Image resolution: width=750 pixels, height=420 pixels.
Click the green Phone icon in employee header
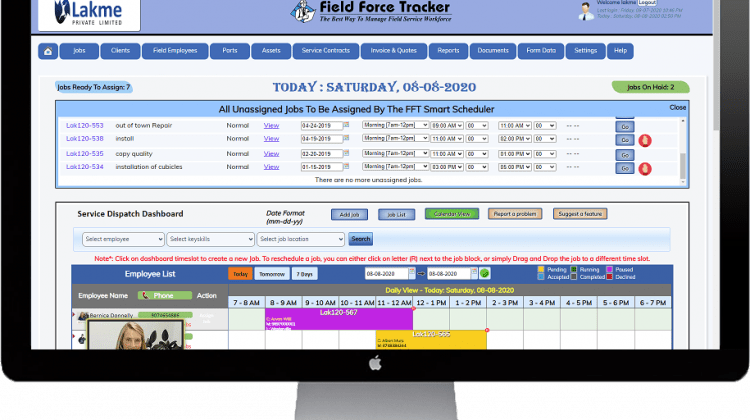point(156,296)
